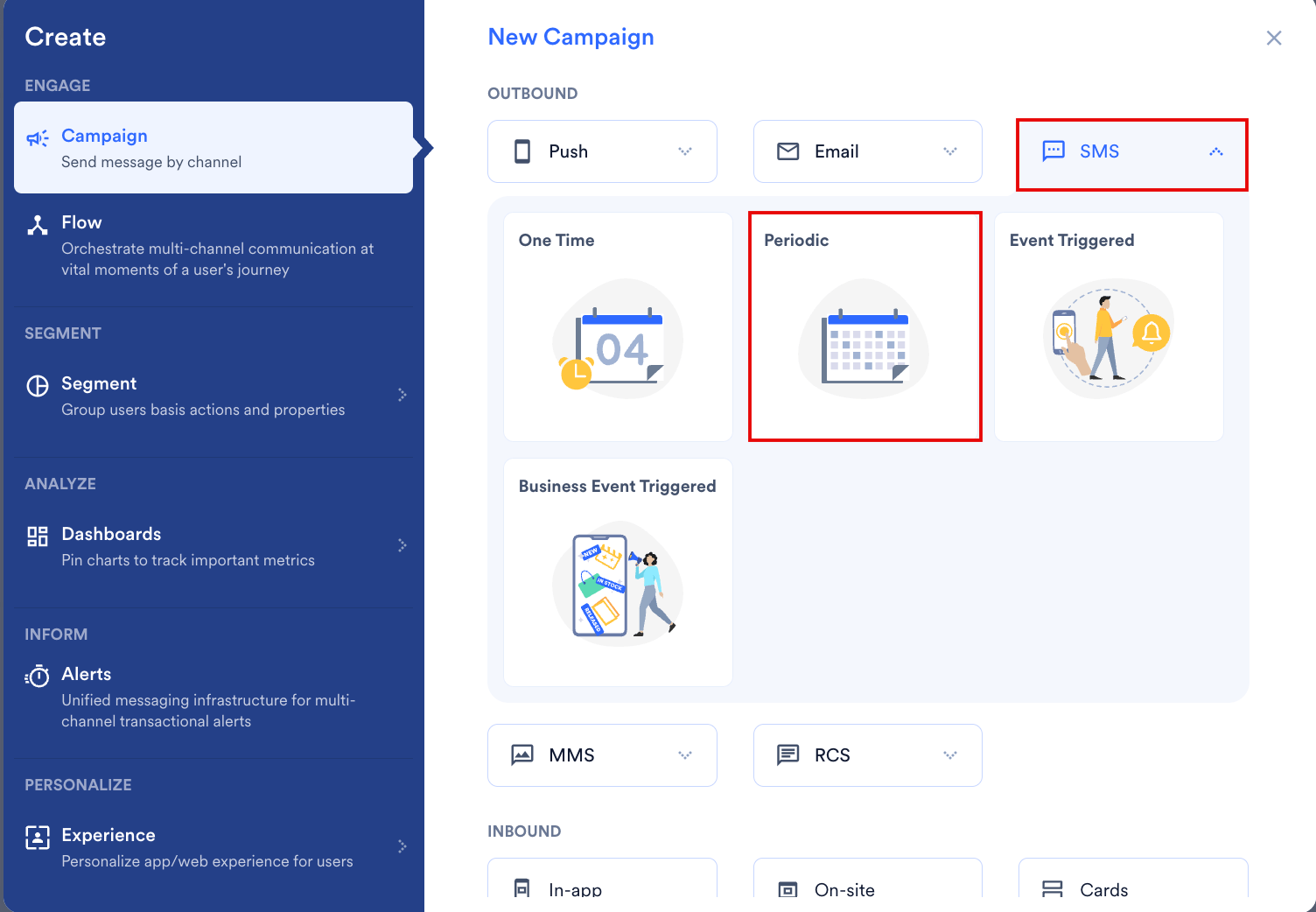This screenshot has width=1316, height=912.
Task: Click the One Time calendar illustration
Action: pyautogui.click(x=618, y=339)
